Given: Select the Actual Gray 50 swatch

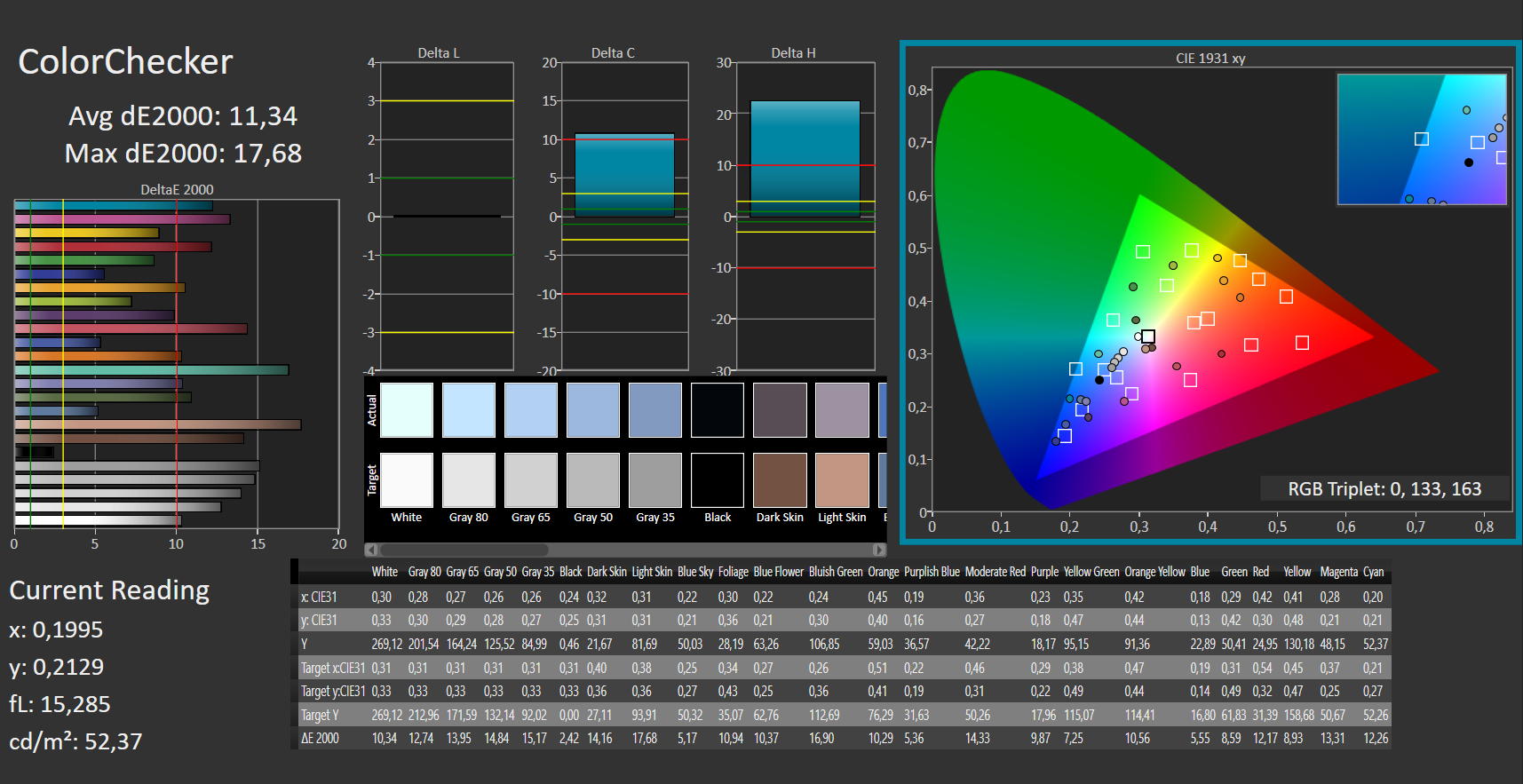Looking at the screenshot, I should (x=593, y=410).
